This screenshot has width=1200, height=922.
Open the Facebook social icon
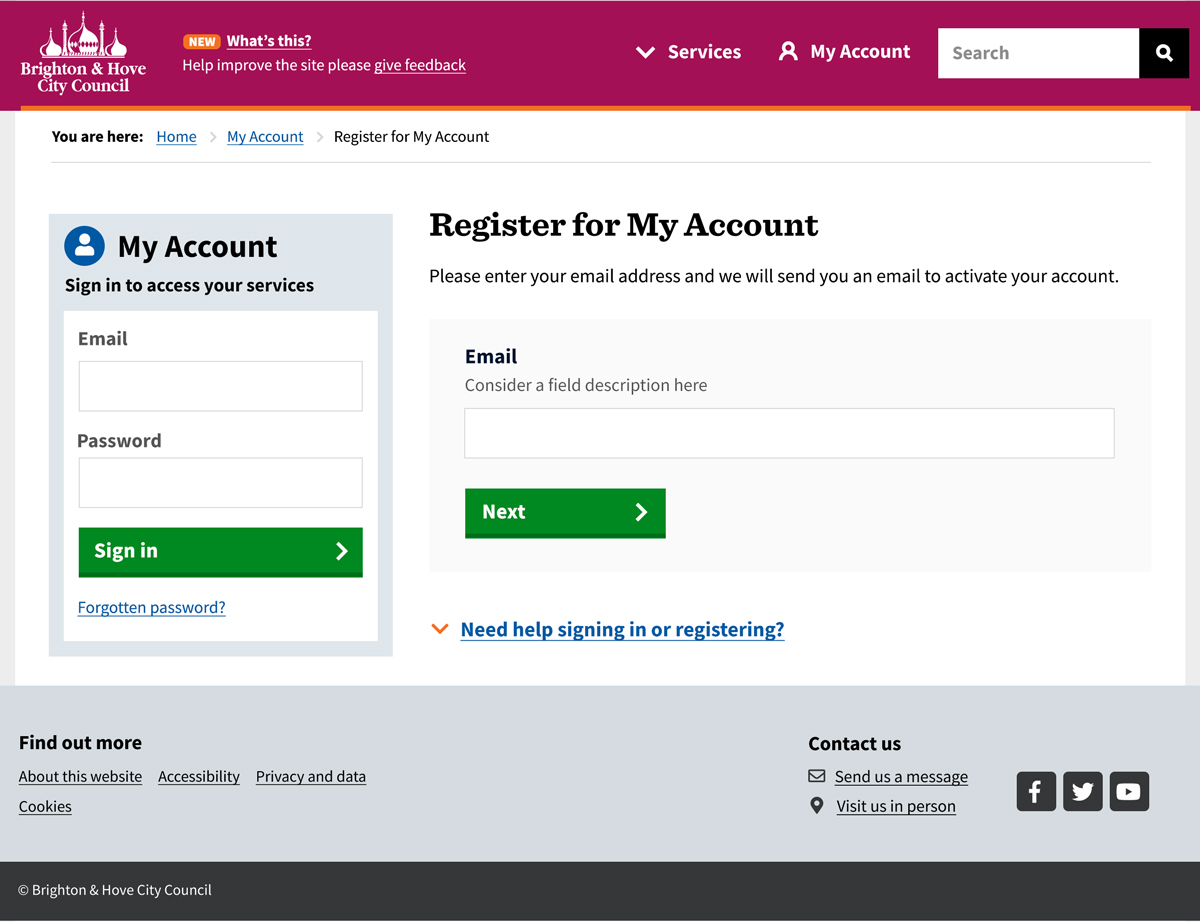pyautogui.click(x=1036, y=791)
